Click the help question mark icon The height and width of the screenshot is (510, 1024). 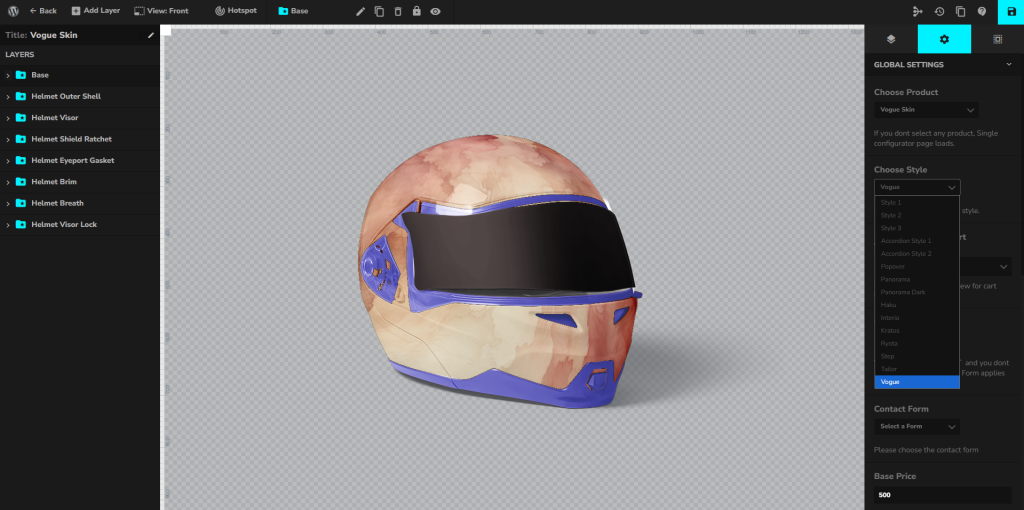tap(982, 11)
